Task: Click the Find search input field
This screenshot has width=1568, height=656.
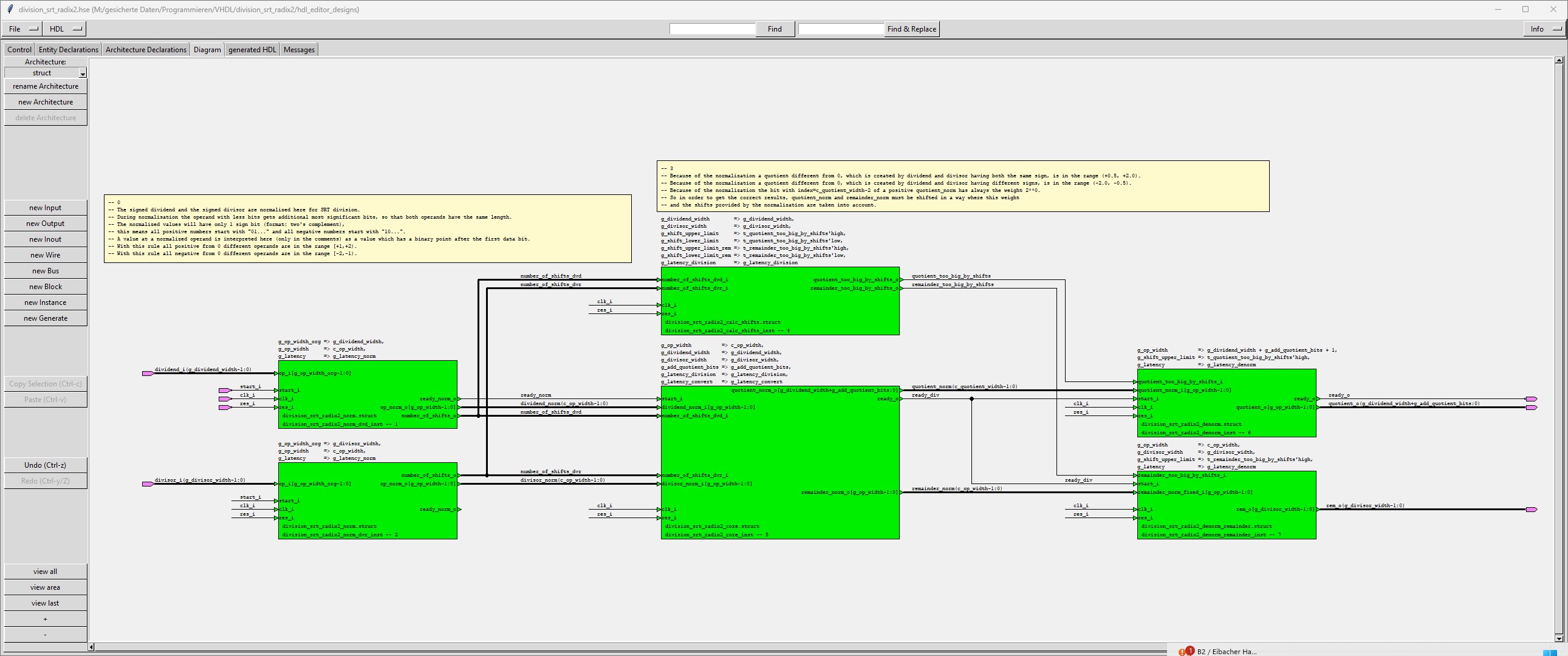Action: 712,29
